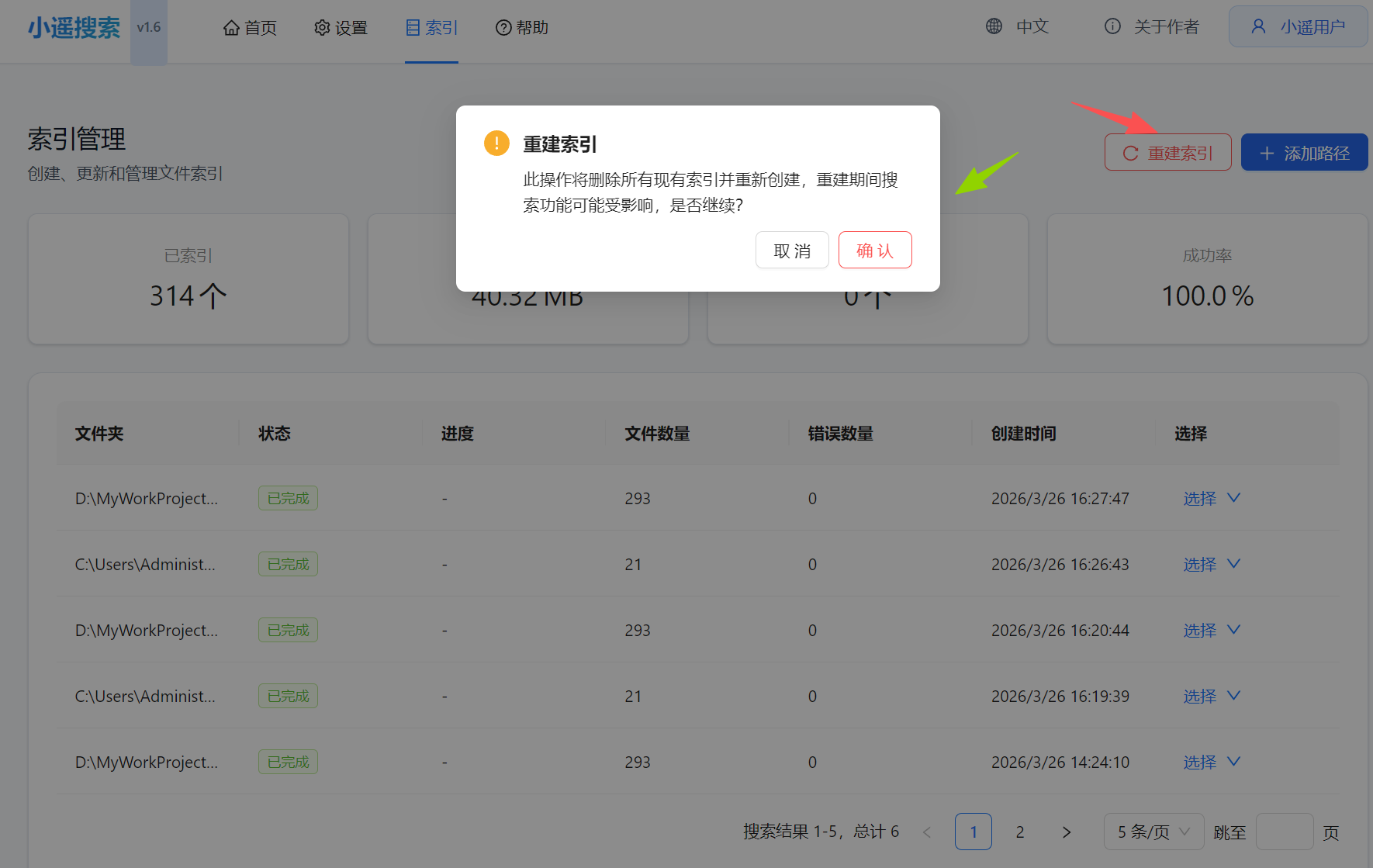Open the 5 条/页 page size dropdown

point(1153,832)
